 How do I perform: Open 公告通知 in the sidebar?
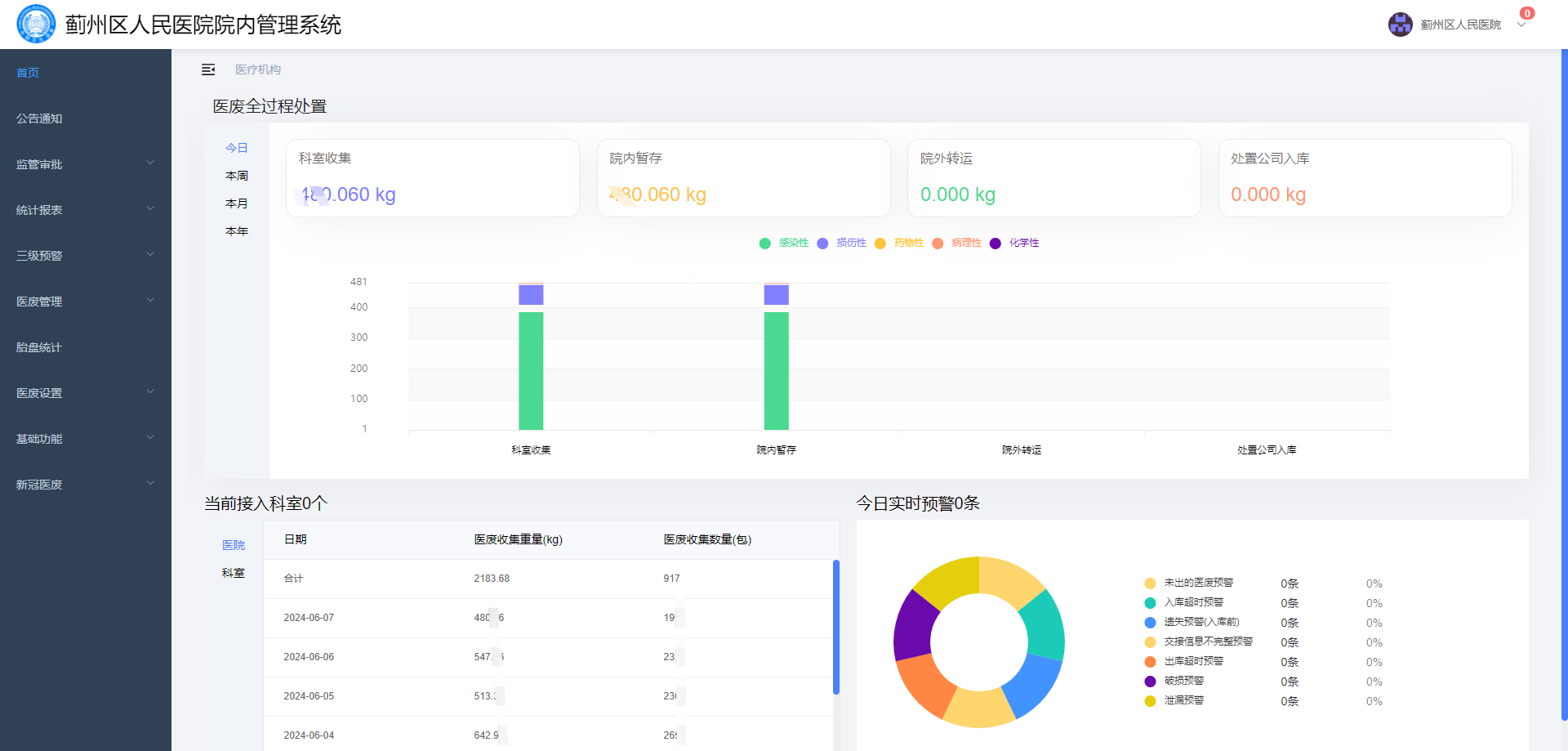[x=39, y=118]
